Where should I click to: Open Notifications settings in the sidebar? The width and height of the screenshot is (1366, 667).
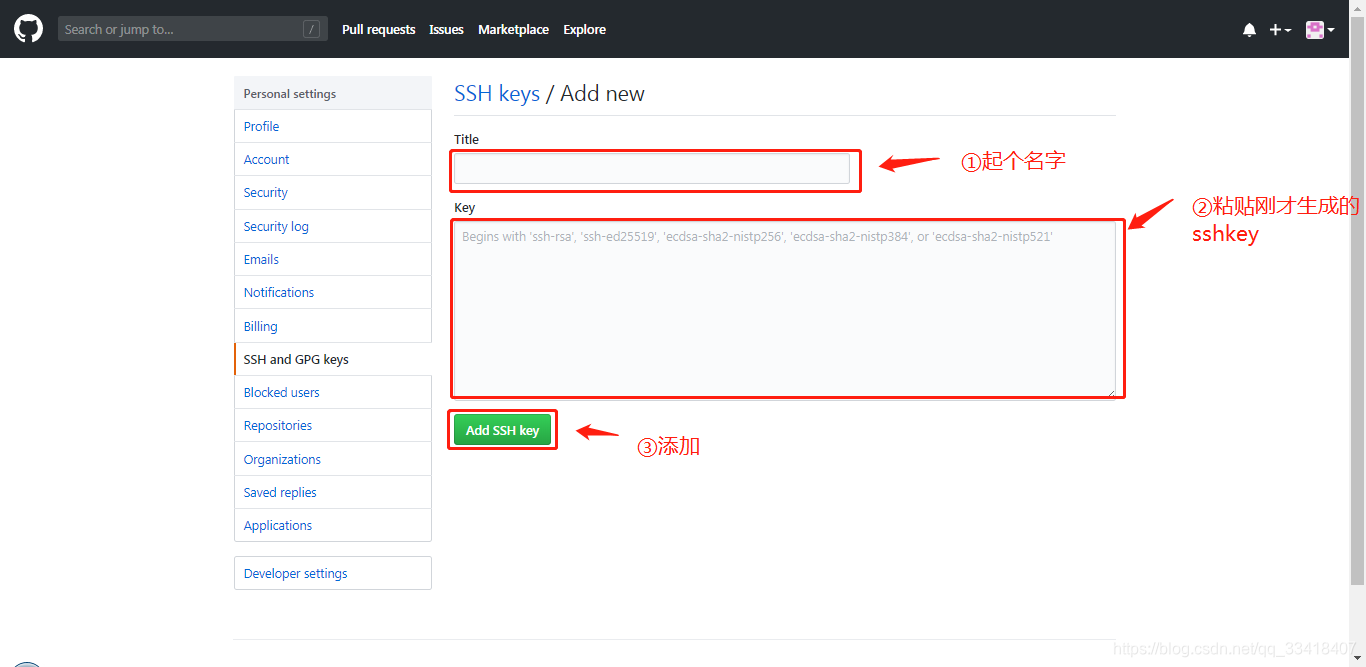278,292
